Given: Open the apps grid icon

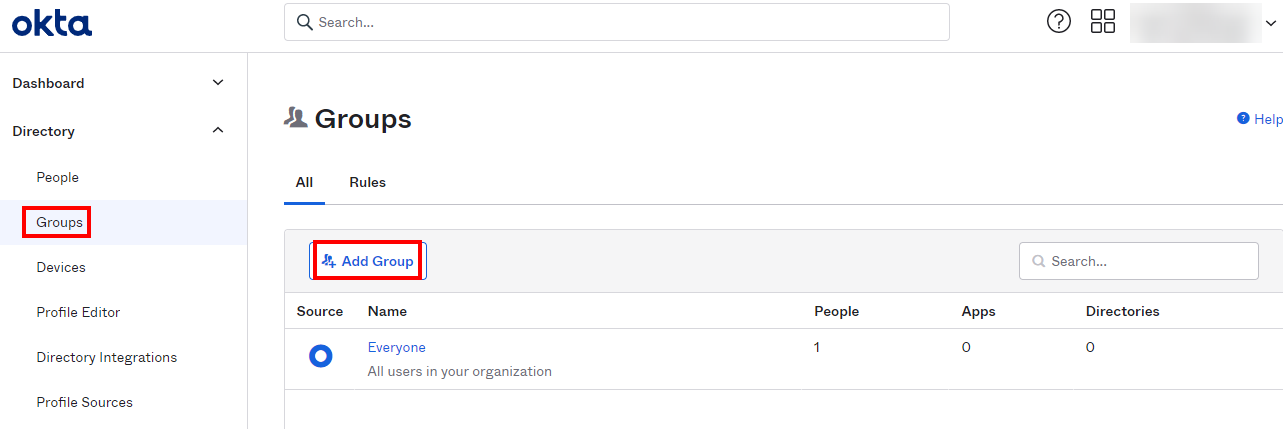Looking at the screenshot, I should coord(1102,21).
